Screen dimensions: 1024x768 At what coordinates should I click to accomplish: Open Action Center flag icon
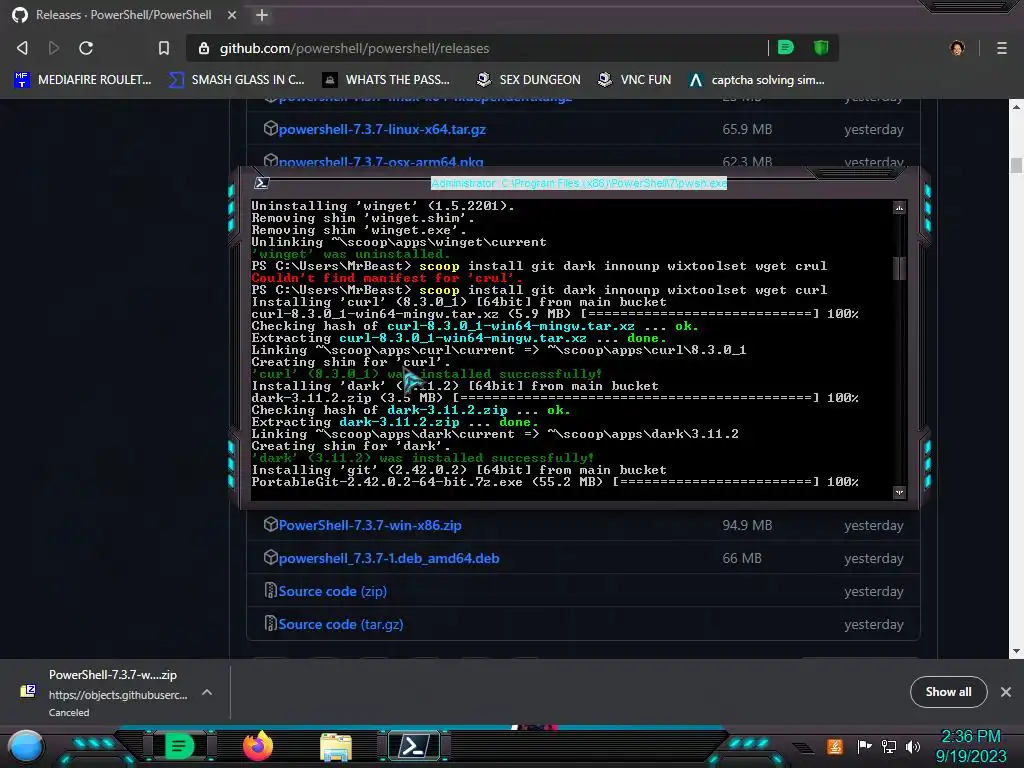[864, 746]
